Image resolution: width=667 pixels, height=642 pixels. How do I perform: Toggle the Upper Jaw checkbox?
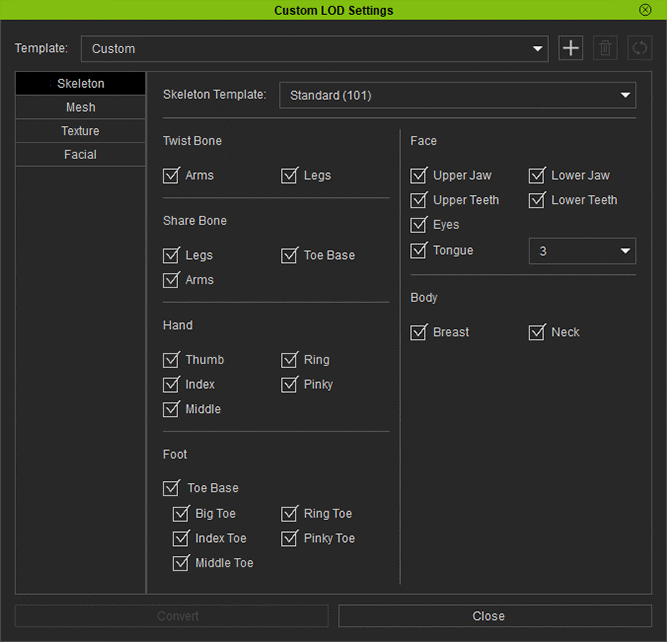[419, 176]
